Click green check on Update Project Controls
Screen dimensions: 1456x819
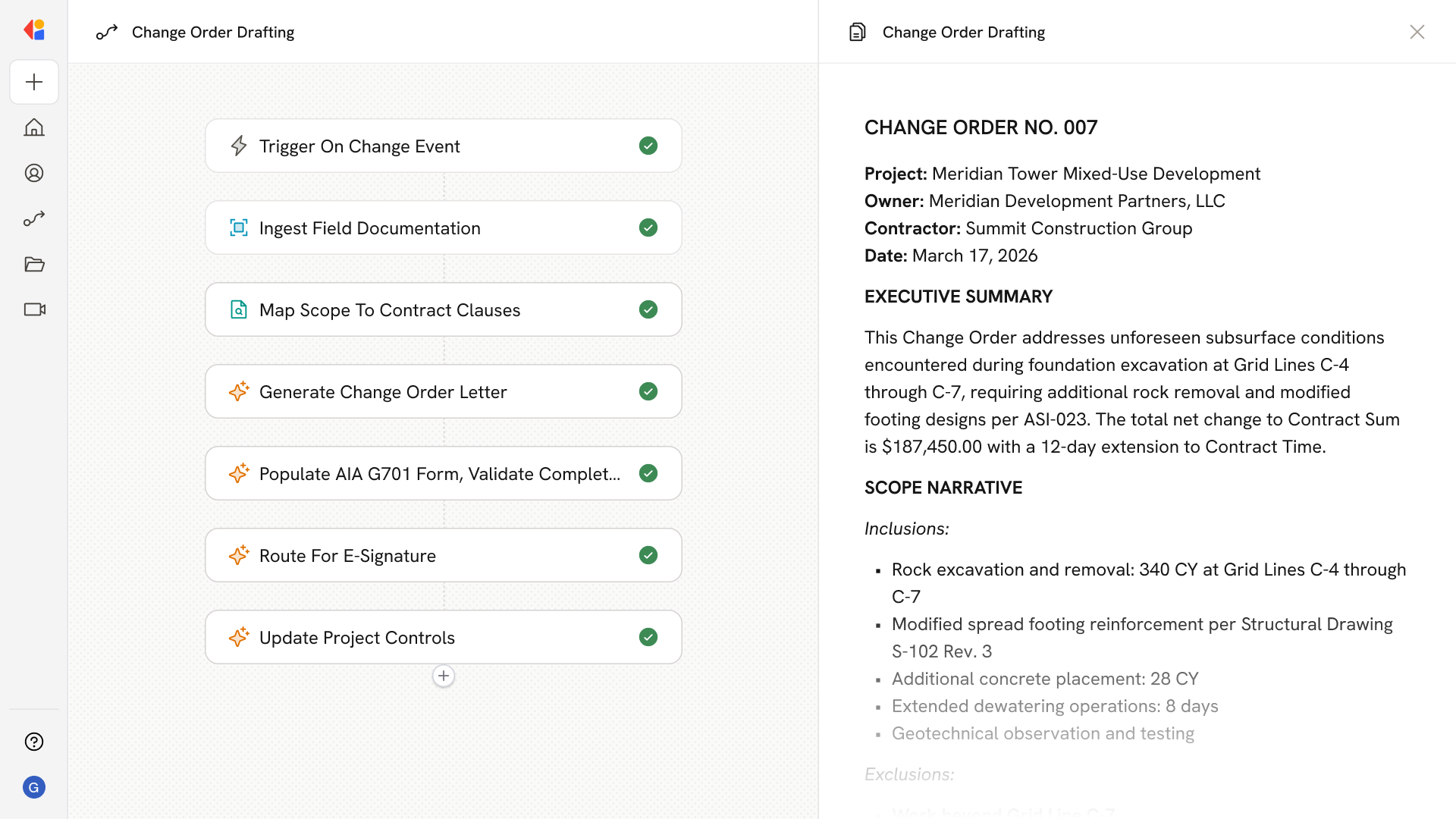pos(648,637)
